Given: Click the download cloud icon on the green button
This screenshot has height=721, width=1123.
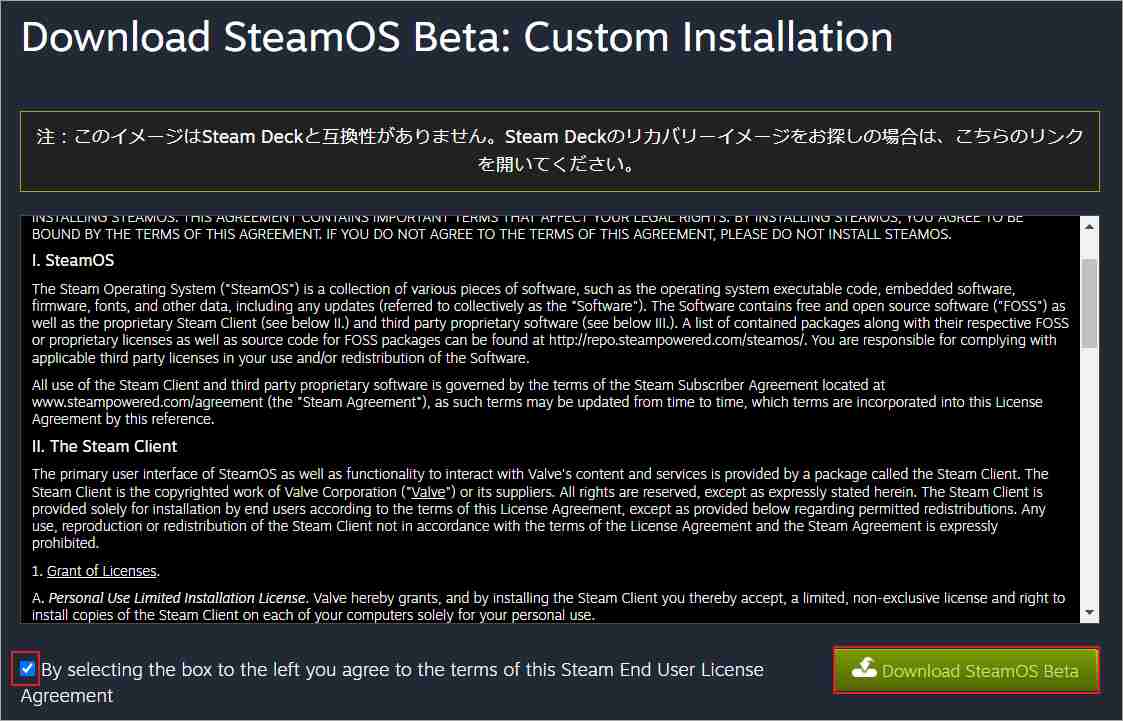Looking at the screenshot, I should [864, 670].
